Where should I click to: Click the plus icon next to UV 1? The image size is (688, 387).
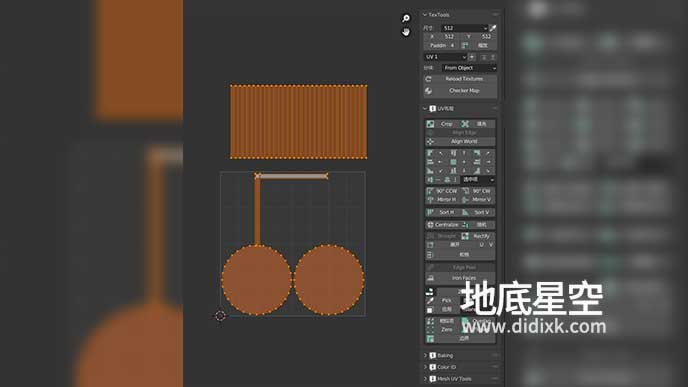pos(472,57)
